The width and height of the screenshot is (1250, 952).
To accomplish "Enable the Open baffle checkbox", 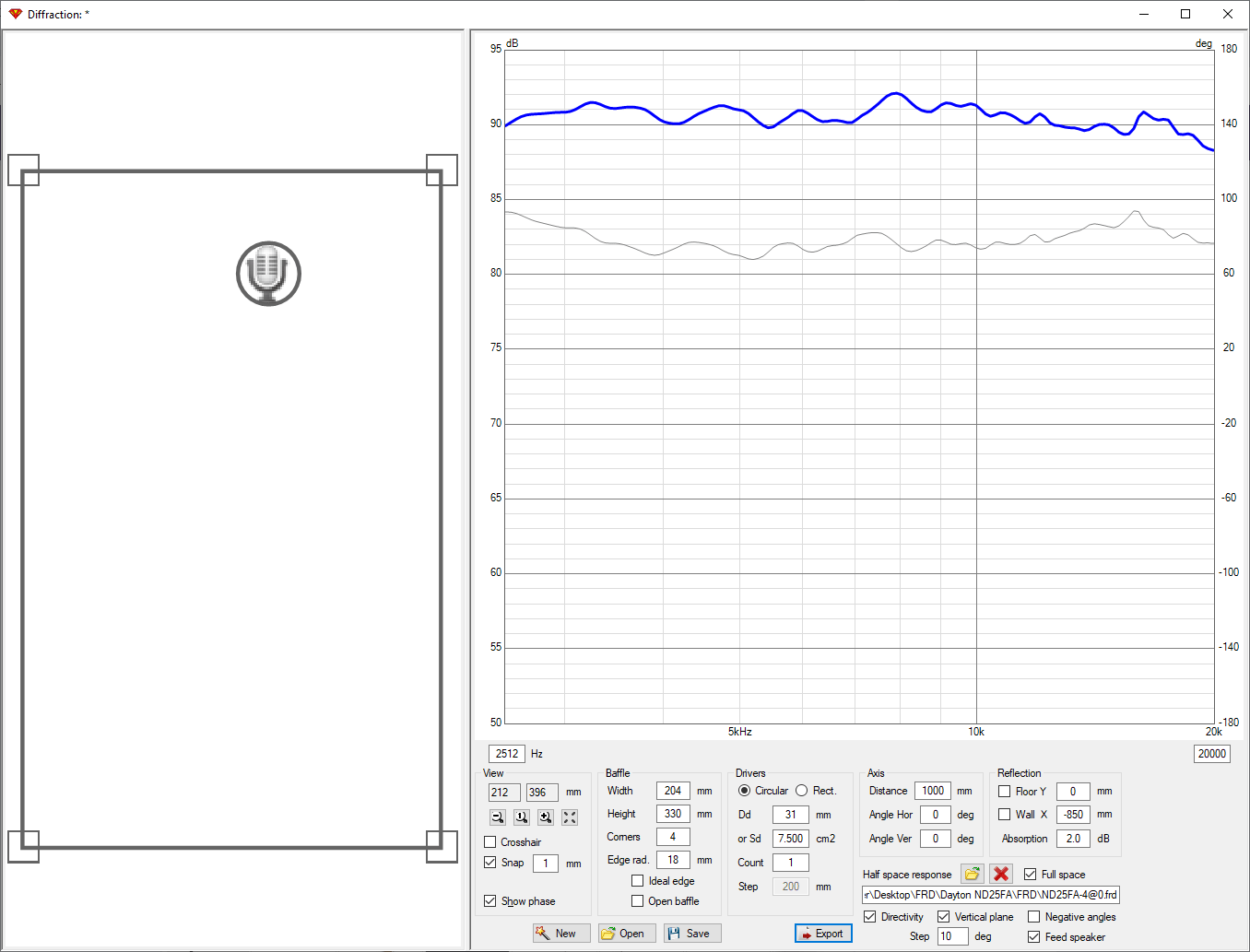I will pyautogui.click(x=637, y=901).
